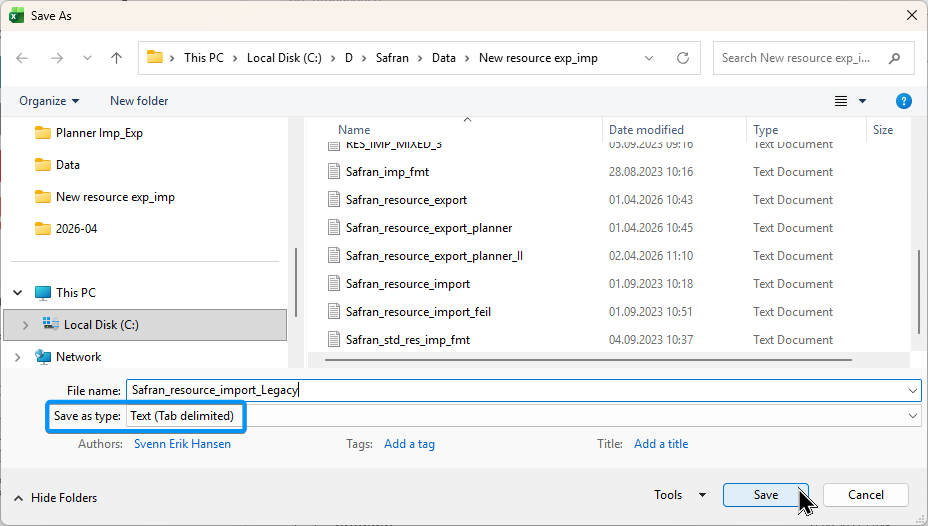This screenshot has height=526, width=928.
Task: Click the Add a tag link
Action: (x=409, y=444)
